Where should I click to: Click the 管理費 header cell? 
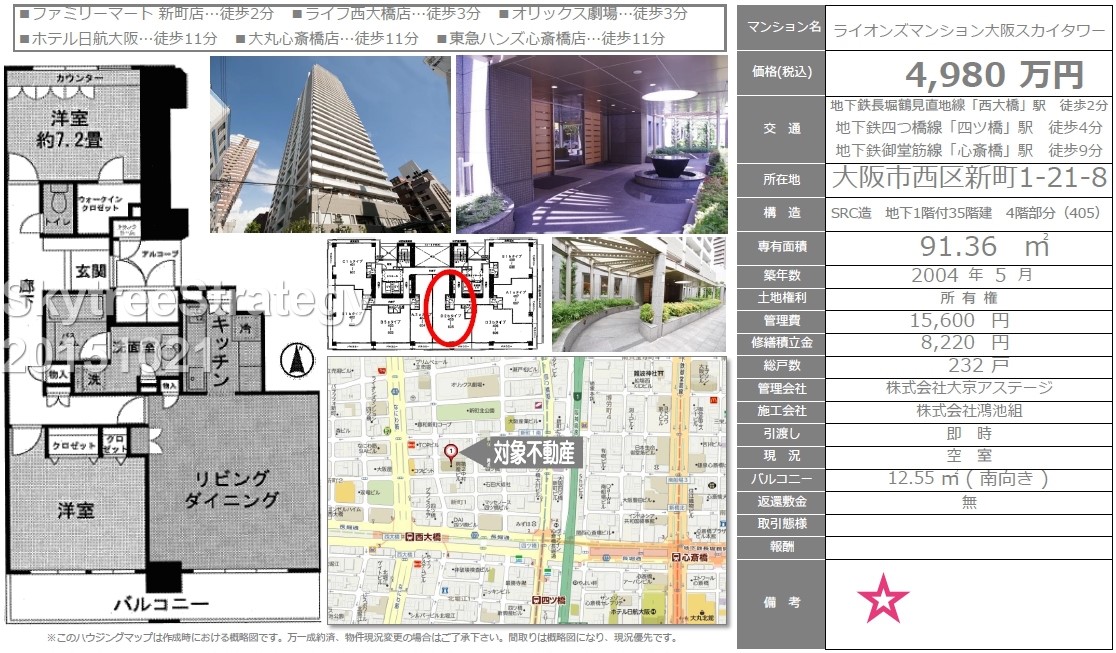pos(781,320)
